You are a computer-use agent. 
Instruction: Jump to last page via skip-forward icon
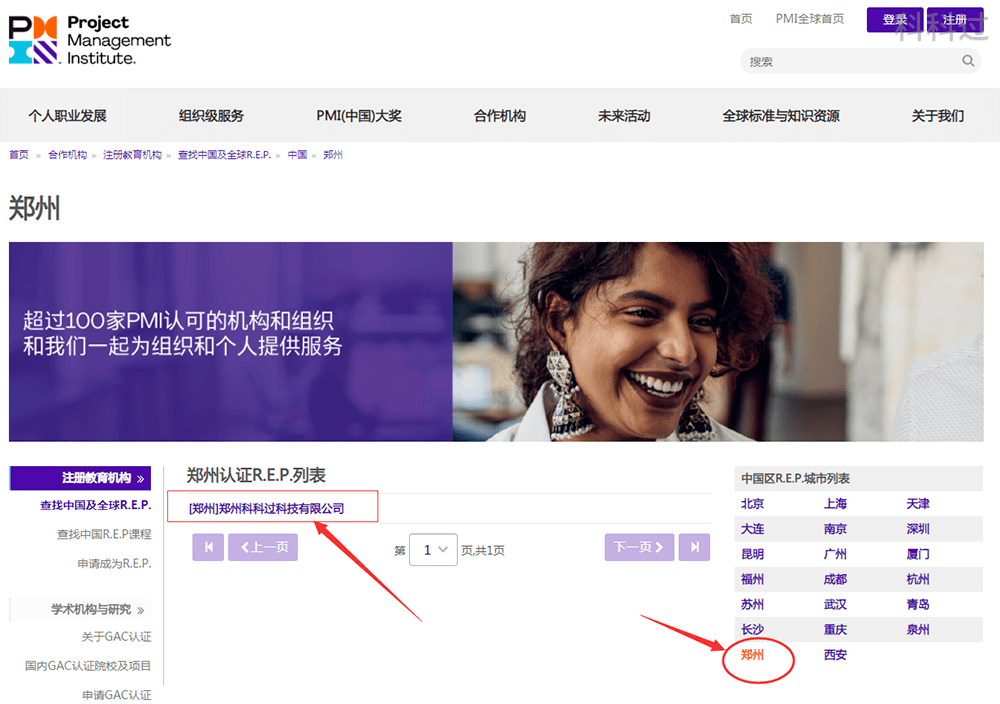pyautogui.click(x=694, y=548)
